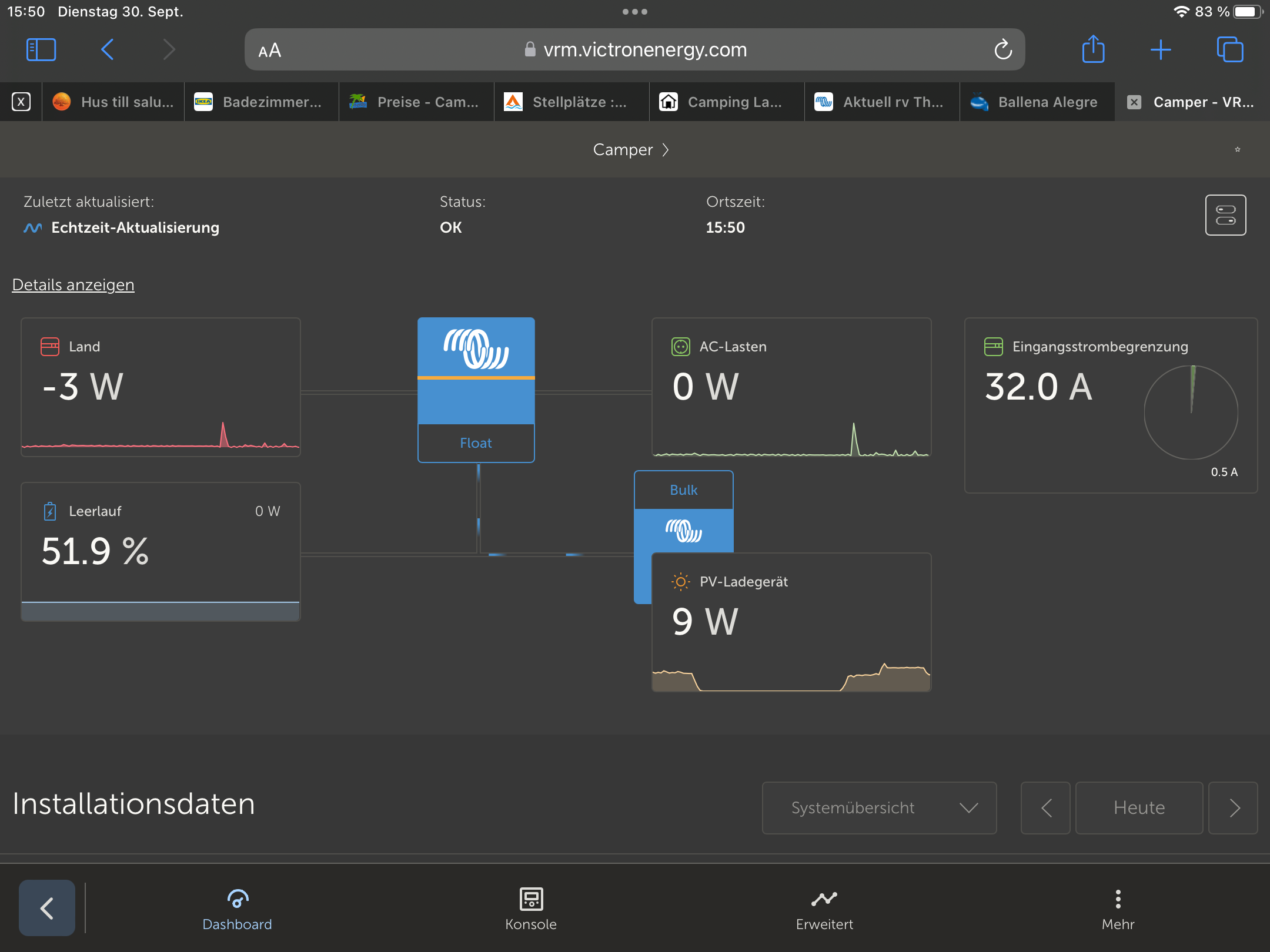The width and height of the screenshot is (1270, 952).
Task: Open Safari sidebar panel icon
Action: (41, 50)
